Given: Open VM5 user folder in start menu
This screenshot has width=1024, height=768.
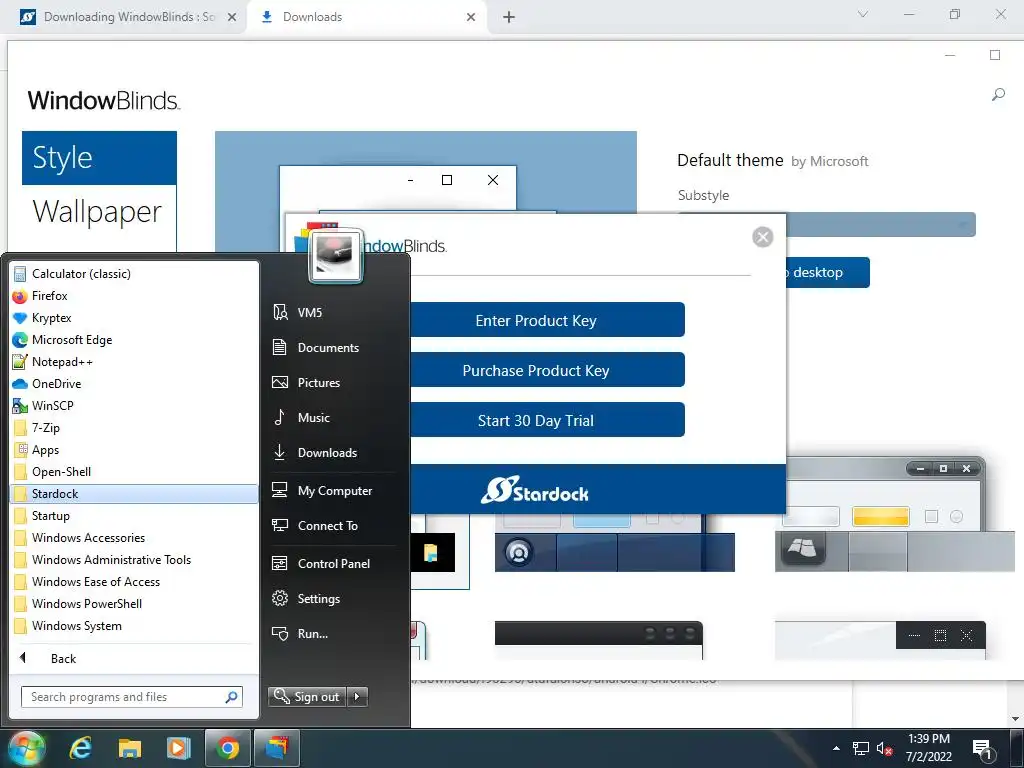Looking at the screenshot, I should click(334, 312).
